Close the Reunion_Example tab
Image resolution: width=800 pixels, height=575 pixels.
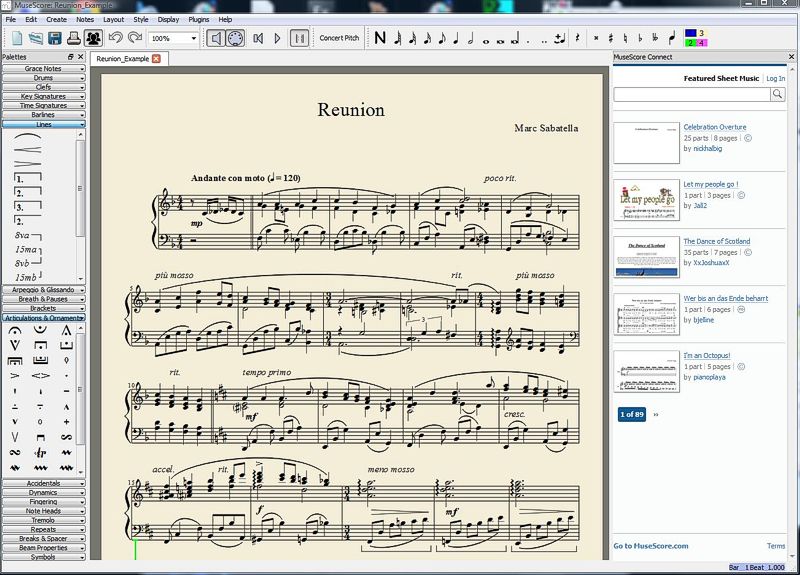pos(156,59)
